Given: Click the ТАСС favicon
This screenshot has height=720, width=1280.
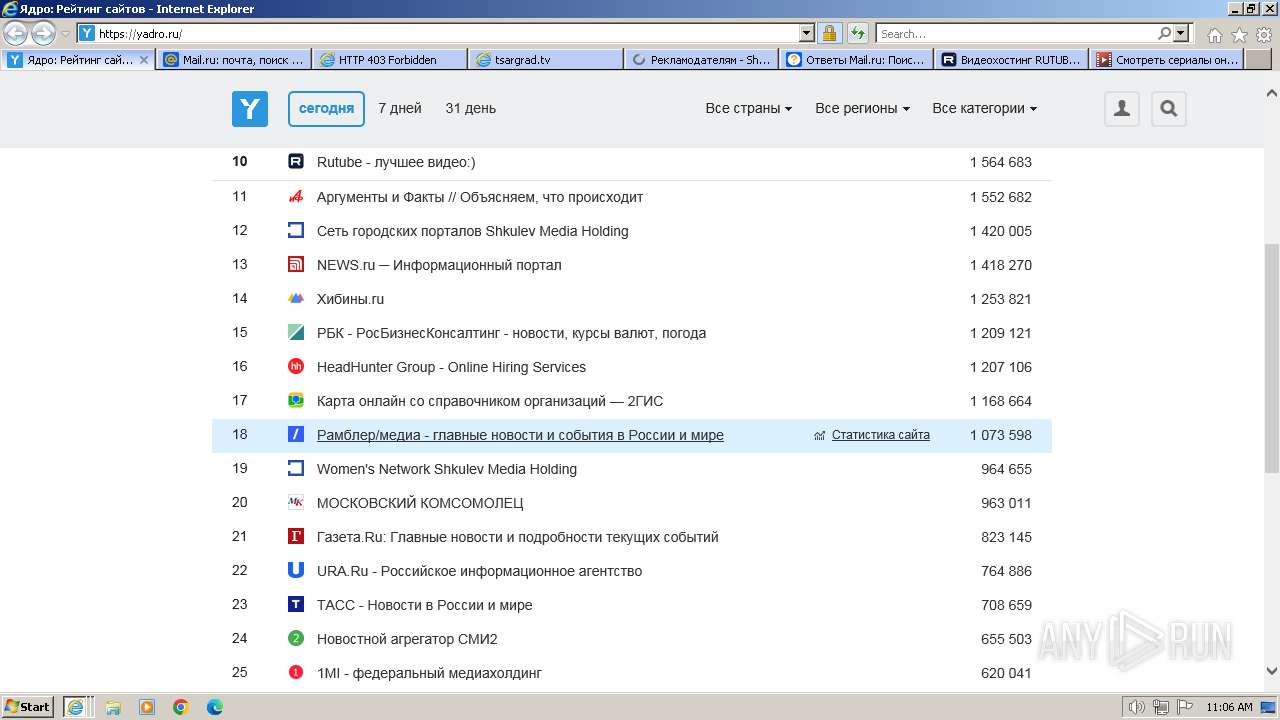Looking at the screenshot, I should click(296, 605).
